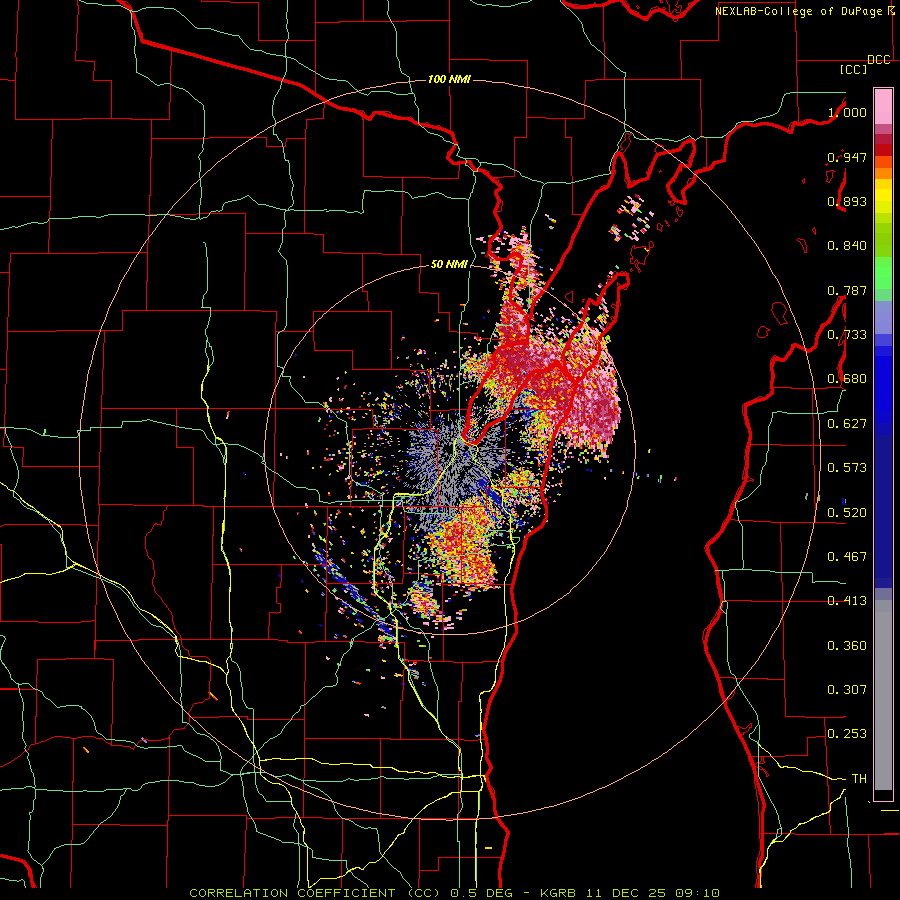Pick the gray color bar segment
900x900 pixels.
pyautogui.click(x=883, y=695)
